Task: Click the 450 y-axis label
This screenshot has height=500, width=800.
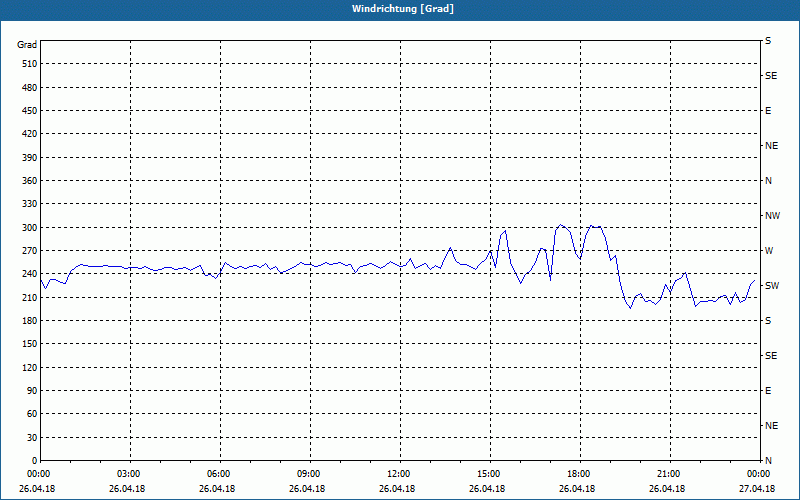Action: click(x=30, y=111)
